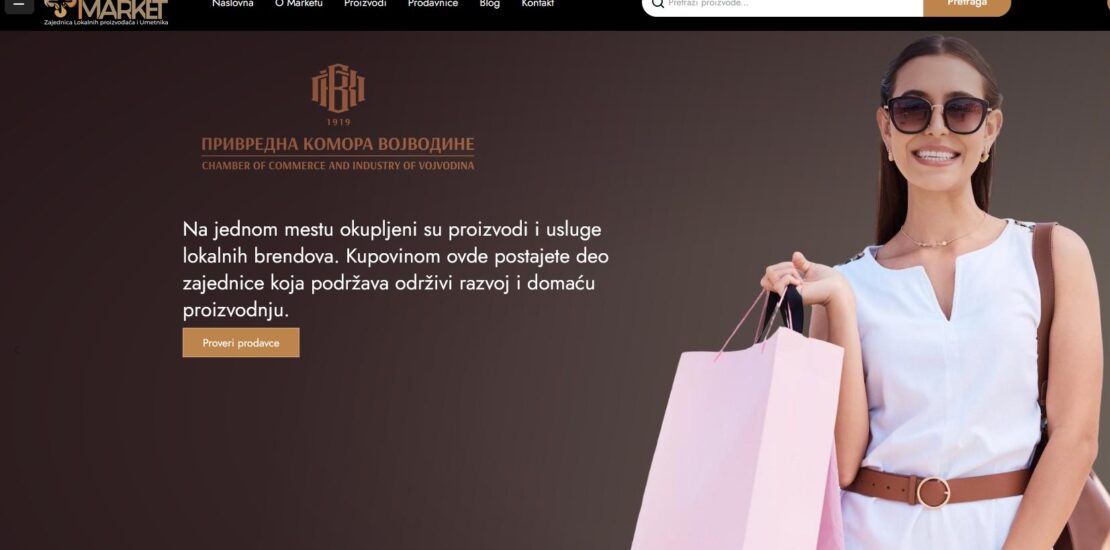
Task: Click the magnifying glass search icon
Action: coord(658,4)
